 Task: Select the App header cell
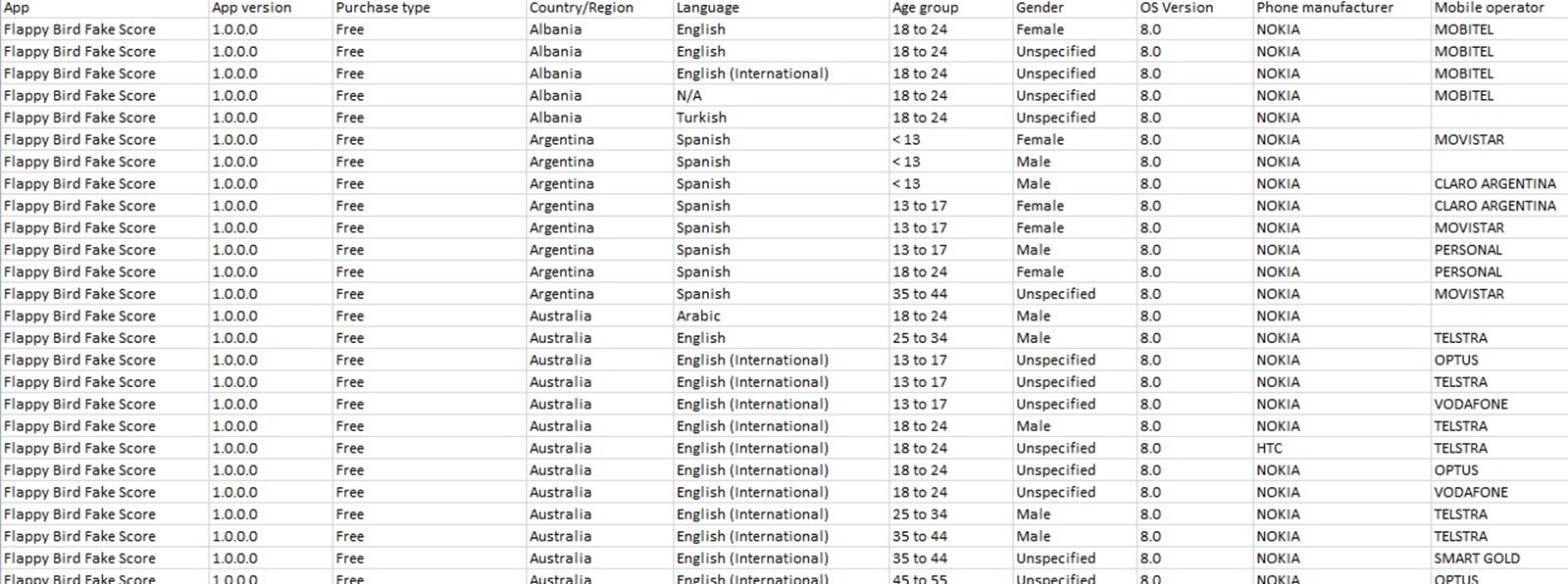click(x=105, y=8)
